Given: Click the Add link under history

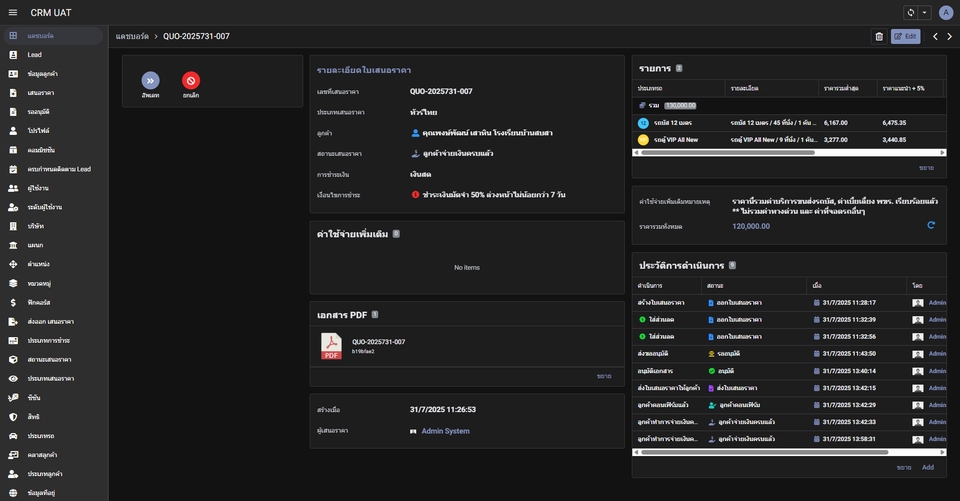Looking at the screenshot, I should click(x=928, y=467).
